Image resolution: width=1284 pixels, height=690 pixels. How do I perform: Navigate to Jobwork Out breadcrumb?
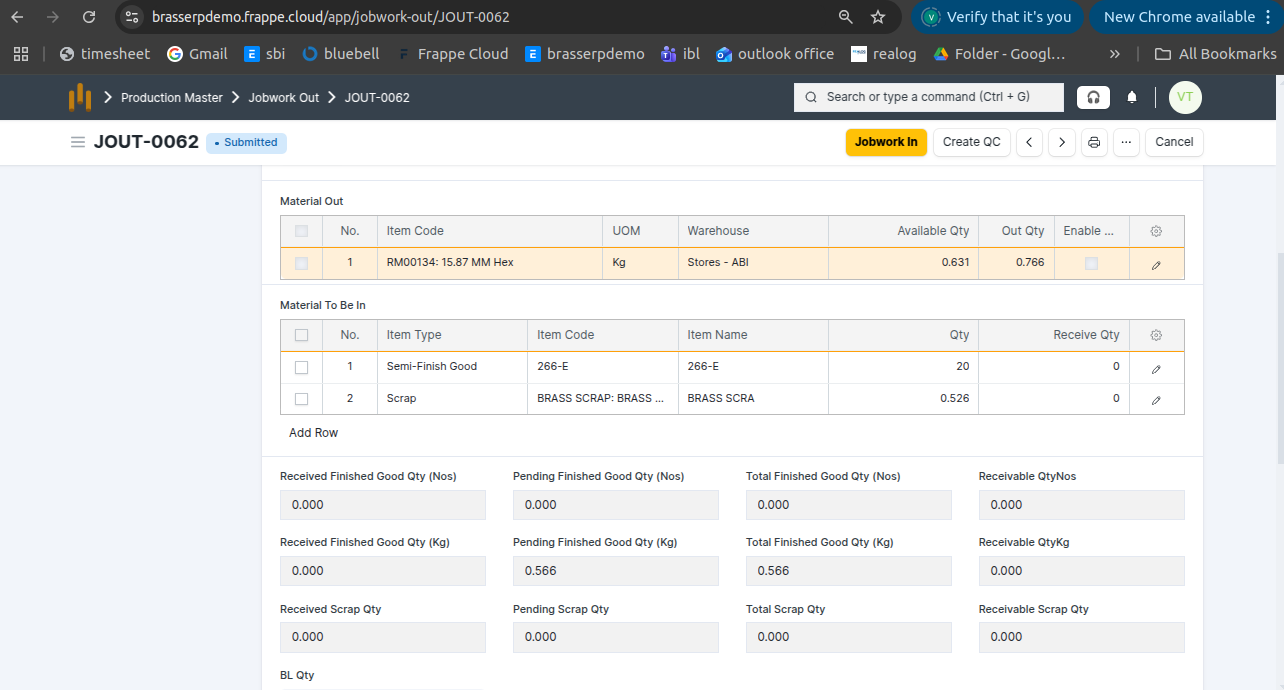click(283, 98)
